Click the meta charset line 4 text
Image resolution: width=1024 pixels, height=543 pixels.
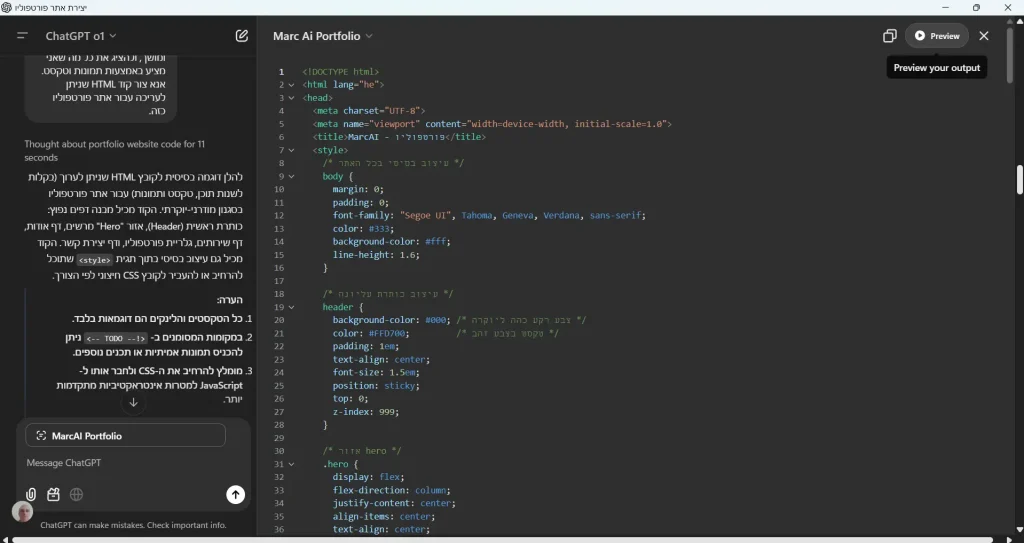coord(369,111)
